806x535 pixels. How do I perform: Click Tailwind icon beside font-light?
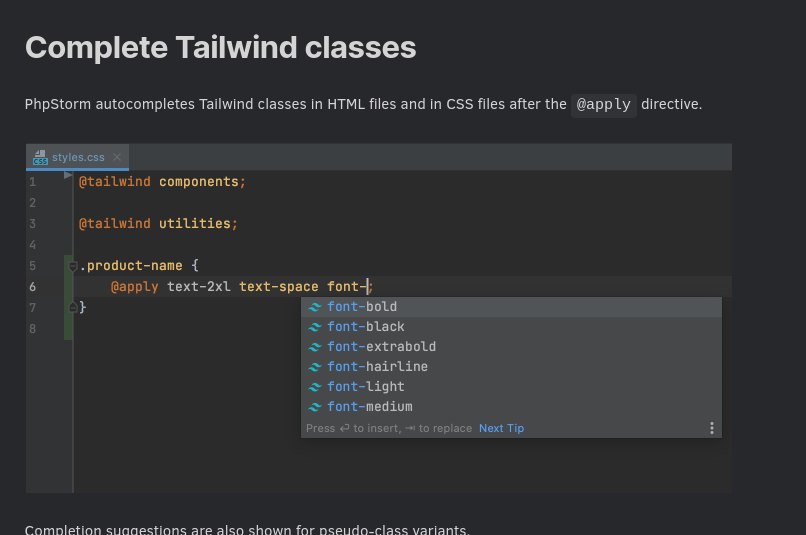pos(315,388)
